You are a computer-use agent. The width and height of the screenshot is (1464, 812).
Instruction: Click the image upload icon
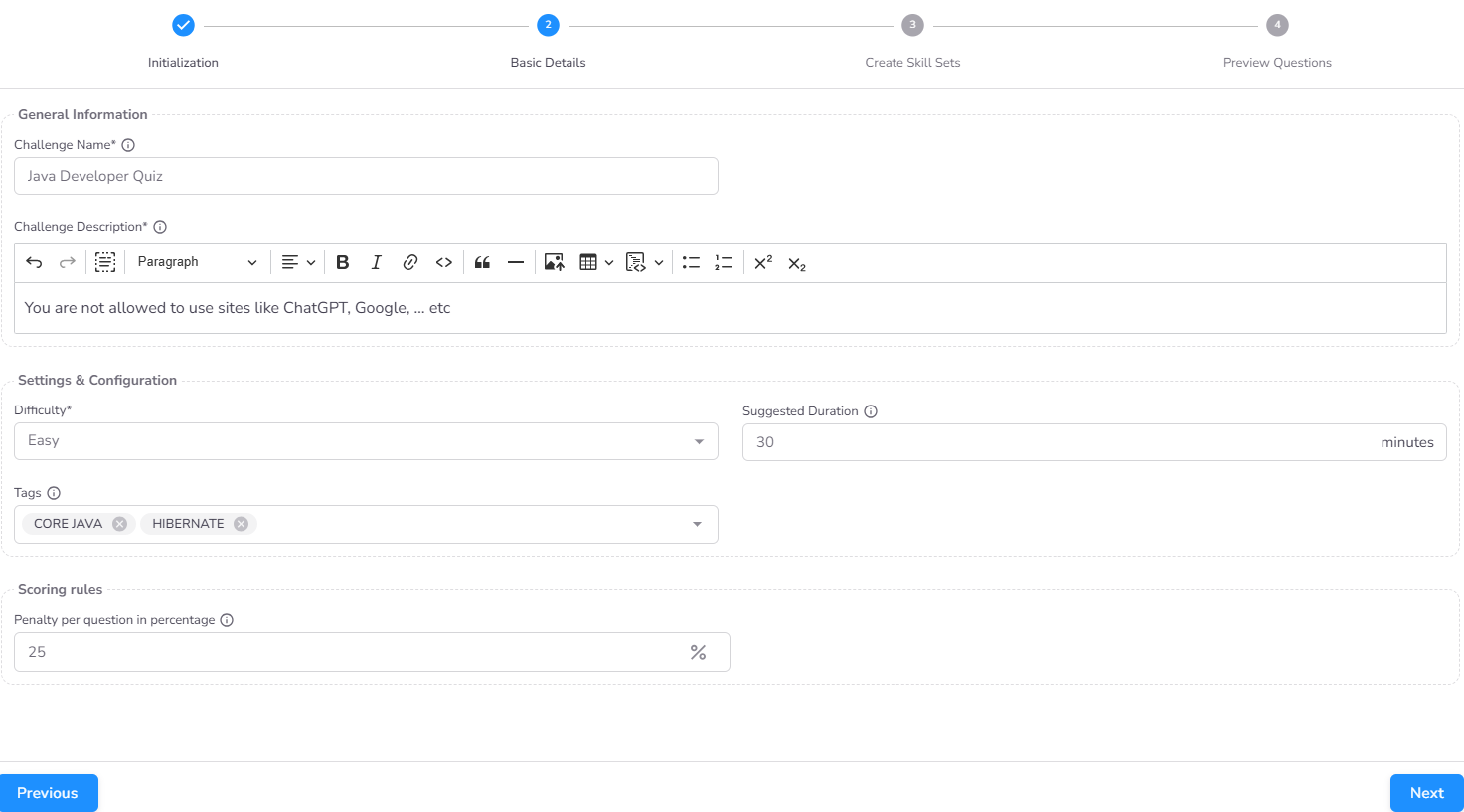pyautogui.click(x=554, y=263)
